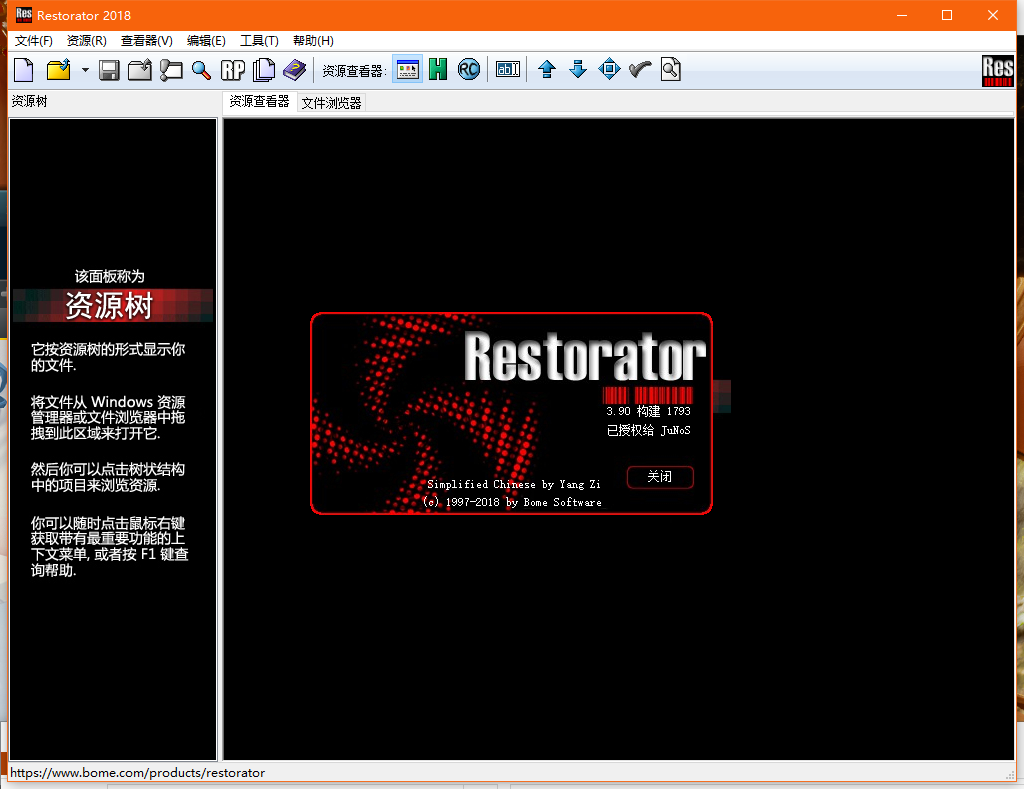The height and width of the screenshot is (789, 1024).
Task: Open the 工具(T) menu
Action: (259, 41)
